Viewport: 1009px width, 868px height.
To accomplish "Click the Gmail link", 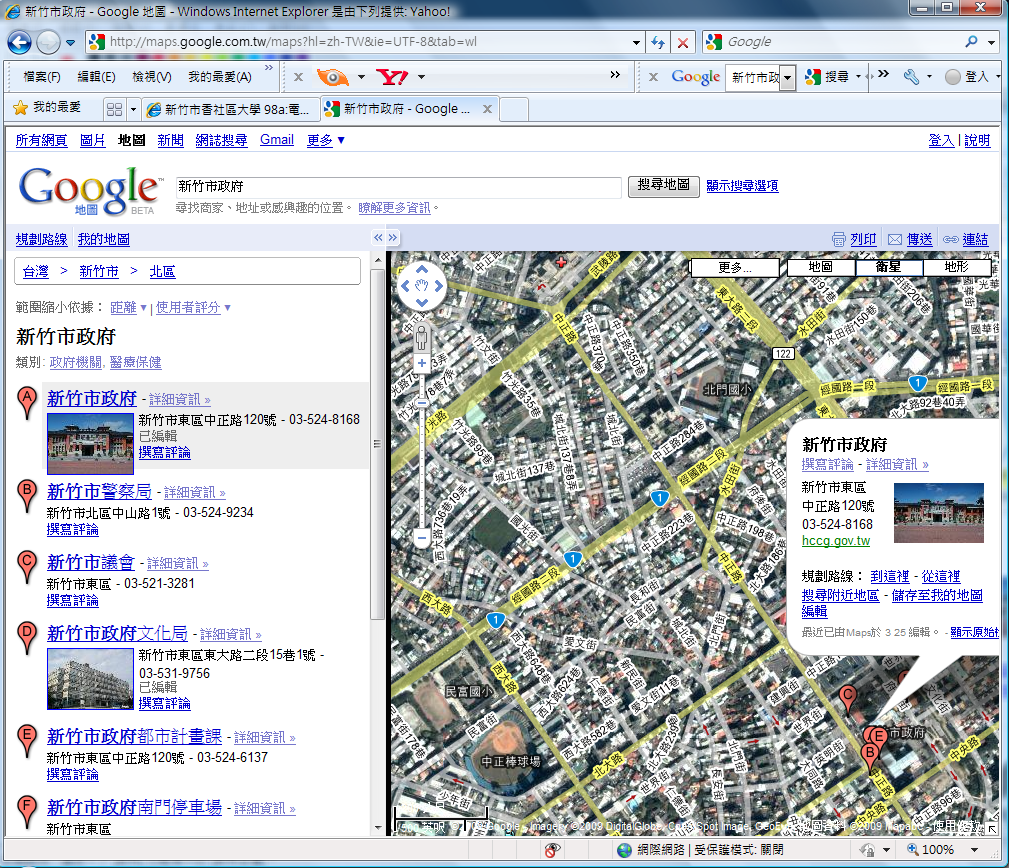I will [x=277, y=140].
